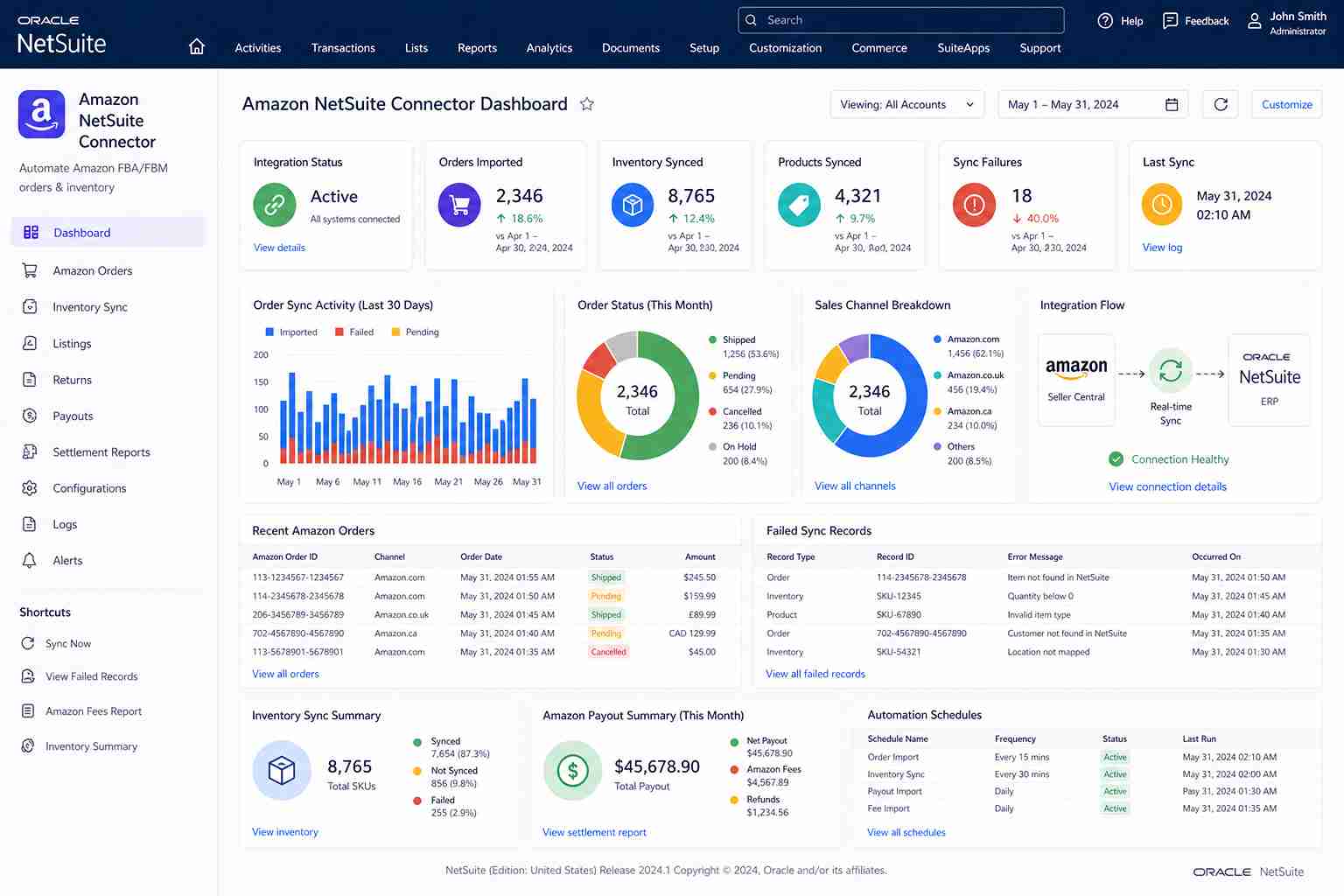Open the SuiteApps menu
This screenshot has width=1344, height=896.
pyautogui.click(x=963, y=48)
